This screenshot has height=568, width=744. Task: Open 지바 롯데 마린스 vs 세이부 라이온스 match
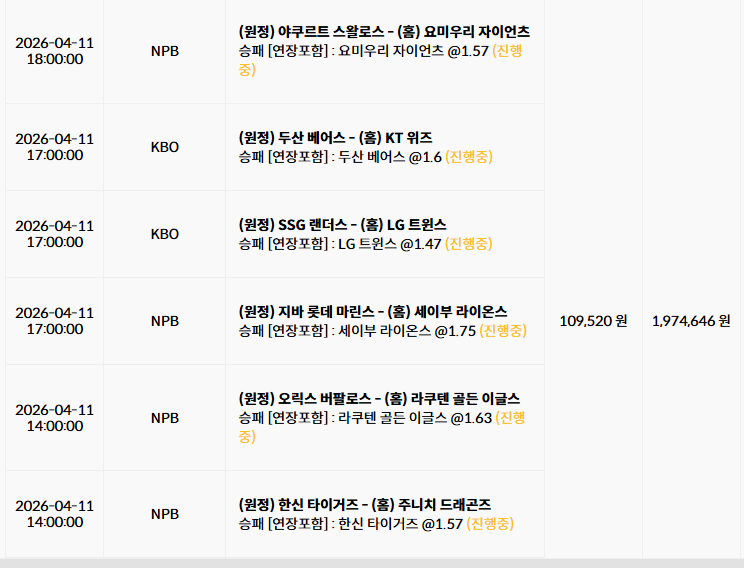pyautogui.click(x=372, y=312)
